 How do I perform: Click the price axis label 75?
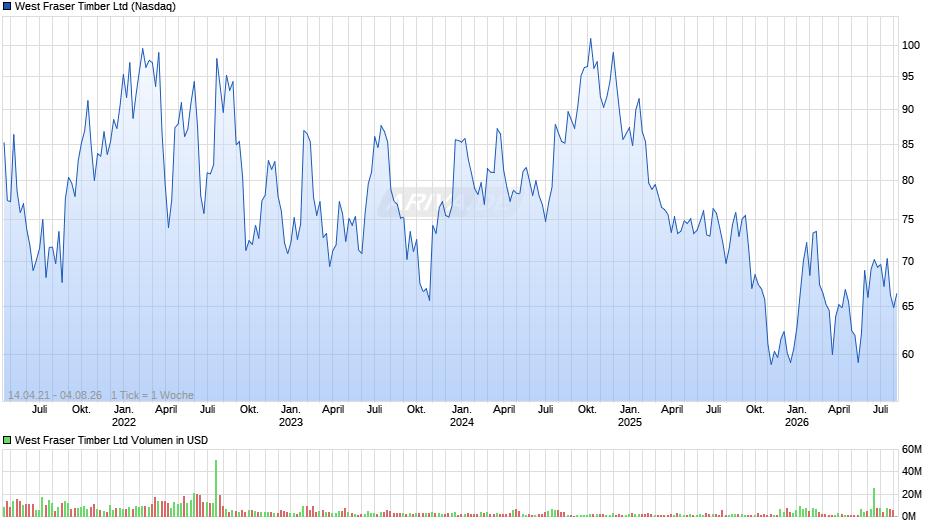908,220
